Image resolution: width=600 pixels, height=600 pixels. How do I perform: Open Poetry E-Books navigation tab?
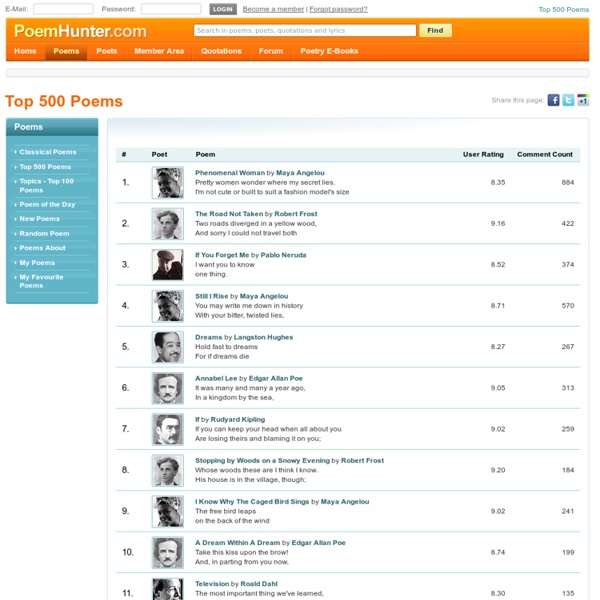[329, 51]
